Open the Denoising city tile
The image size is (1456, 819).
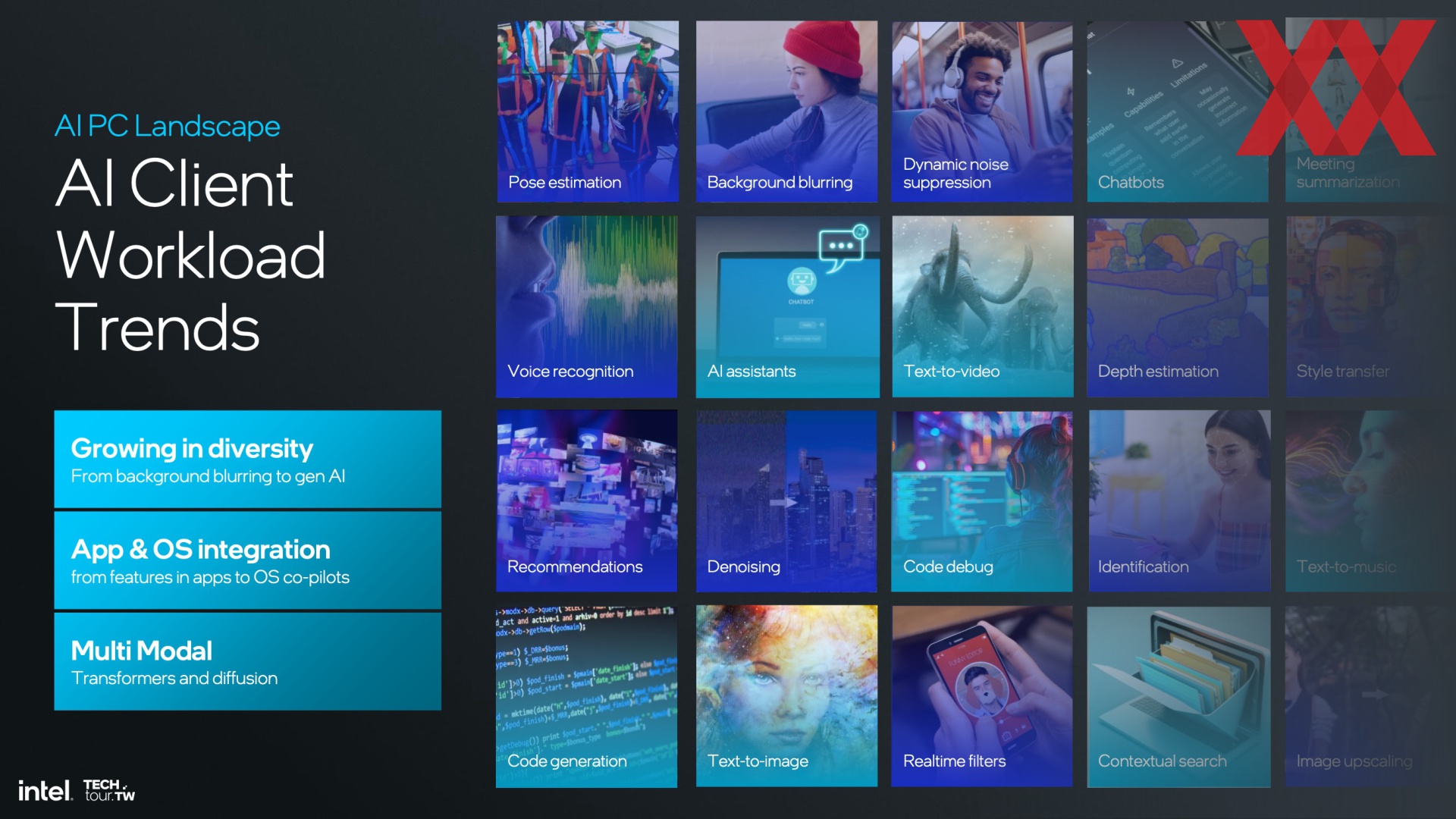pos(786,501)
